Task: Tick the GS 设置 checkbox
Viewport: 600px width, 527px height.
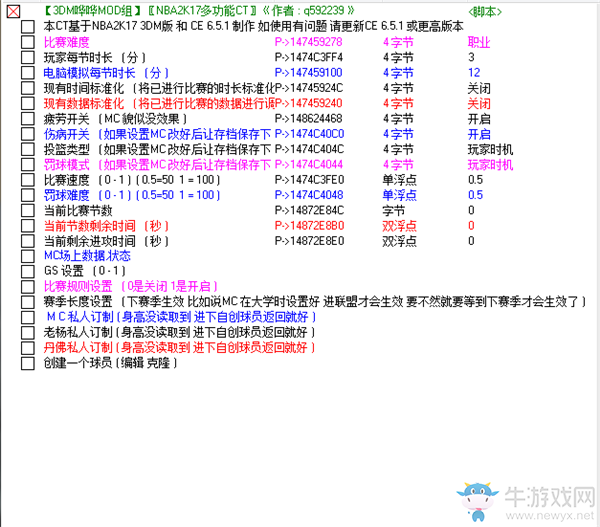Action: click(x=28, y=271)
